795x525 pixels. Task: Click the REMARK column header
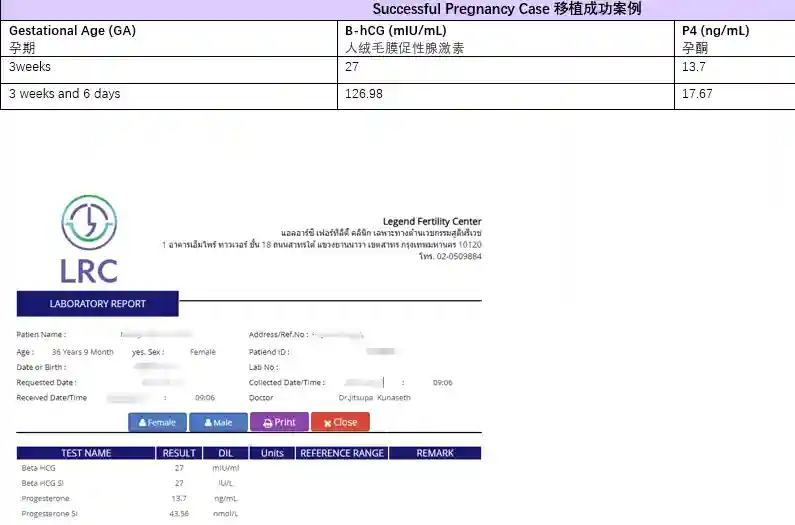[x=435, y=453]
